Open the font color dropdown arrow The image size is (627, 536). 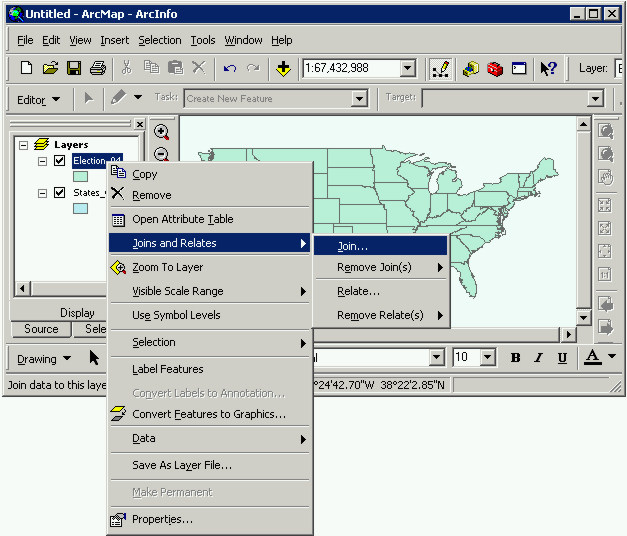(612, 356)
